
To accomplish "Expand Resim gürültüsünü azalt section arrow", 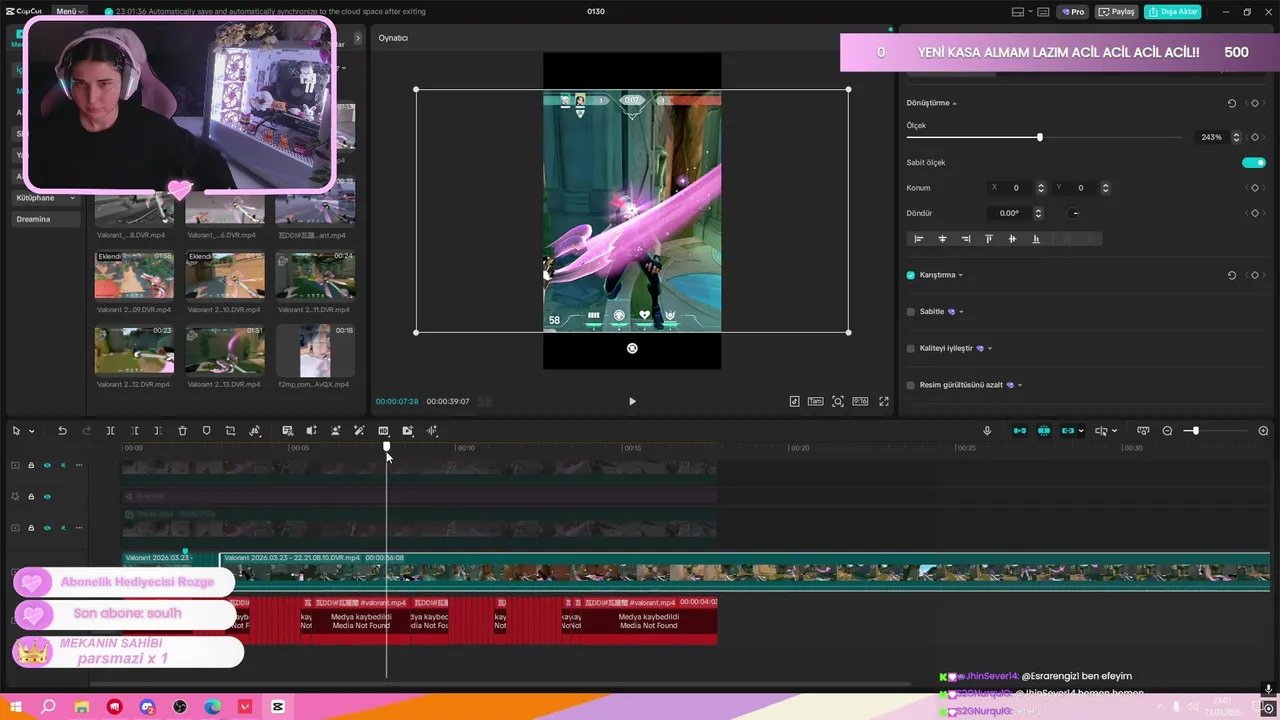I will click(1020, 385).
